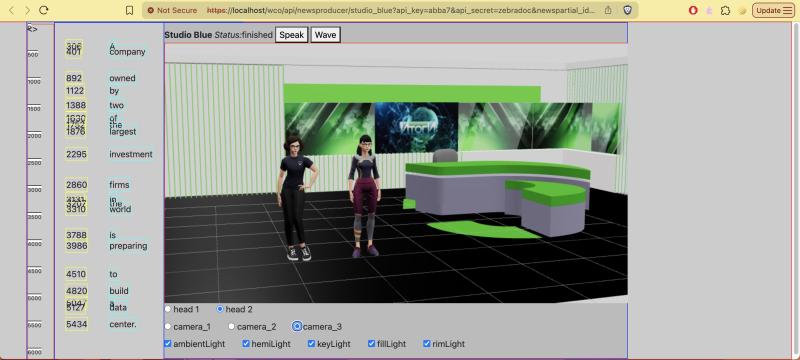The width and height of the screenshot is (800, 360).
Task: Click the word 'two'
Action: tap(116, 106)
